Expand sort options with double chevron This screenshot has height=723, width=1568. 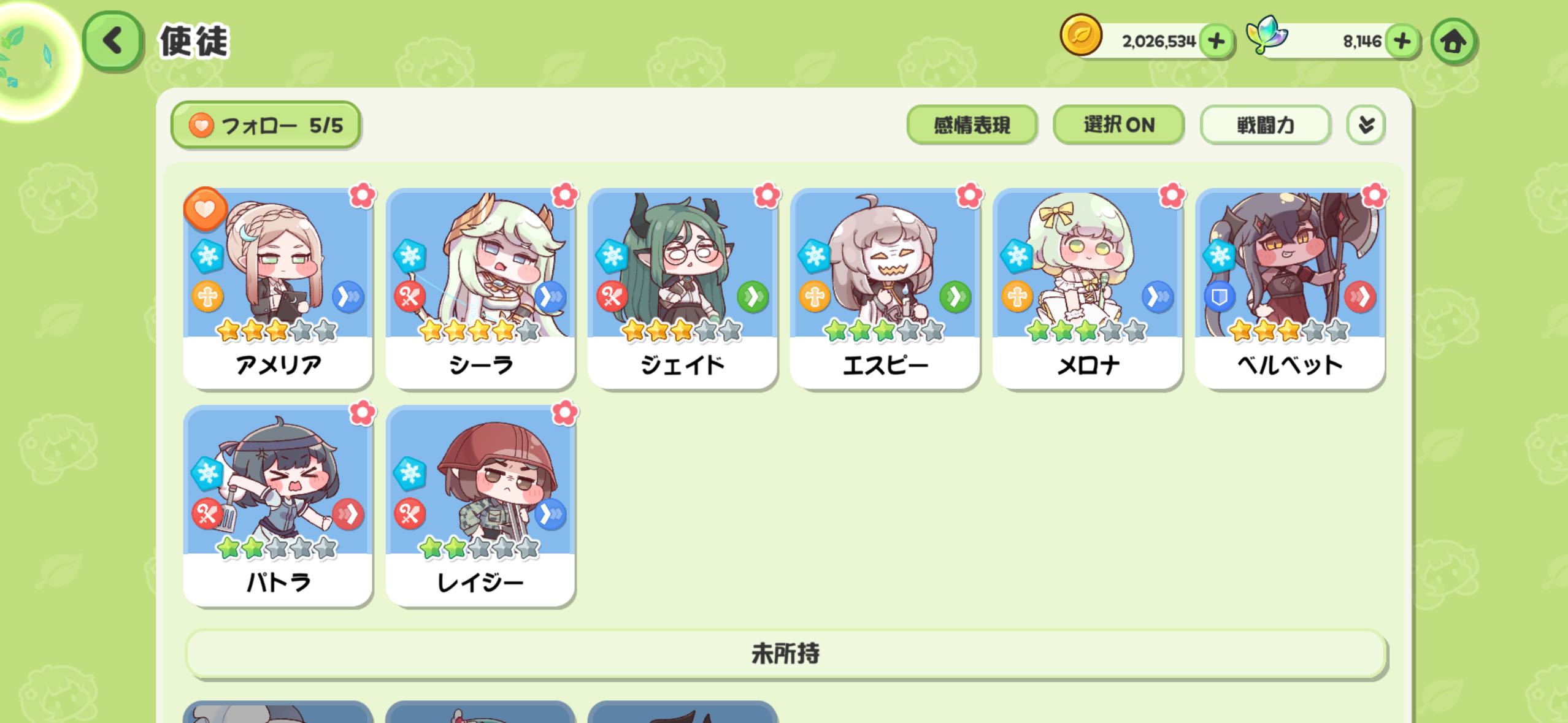[1366, 125]
